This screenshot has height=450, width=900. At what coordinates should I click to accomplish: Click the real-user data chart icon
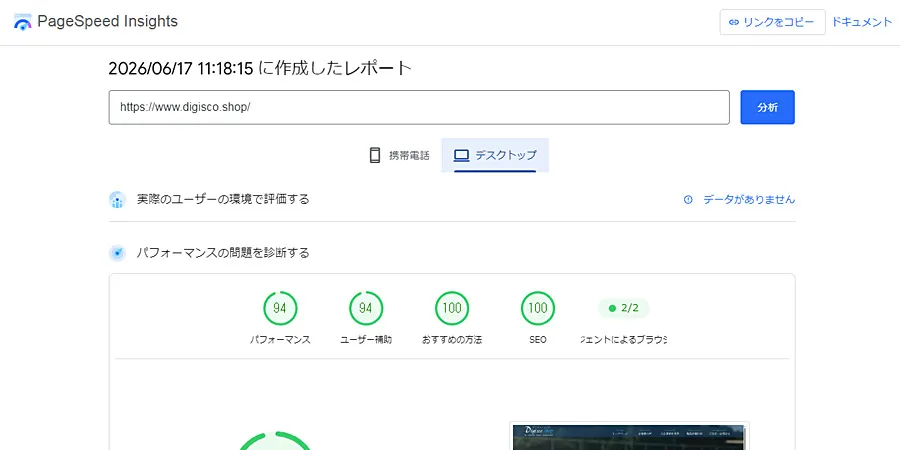pos(117,200)
